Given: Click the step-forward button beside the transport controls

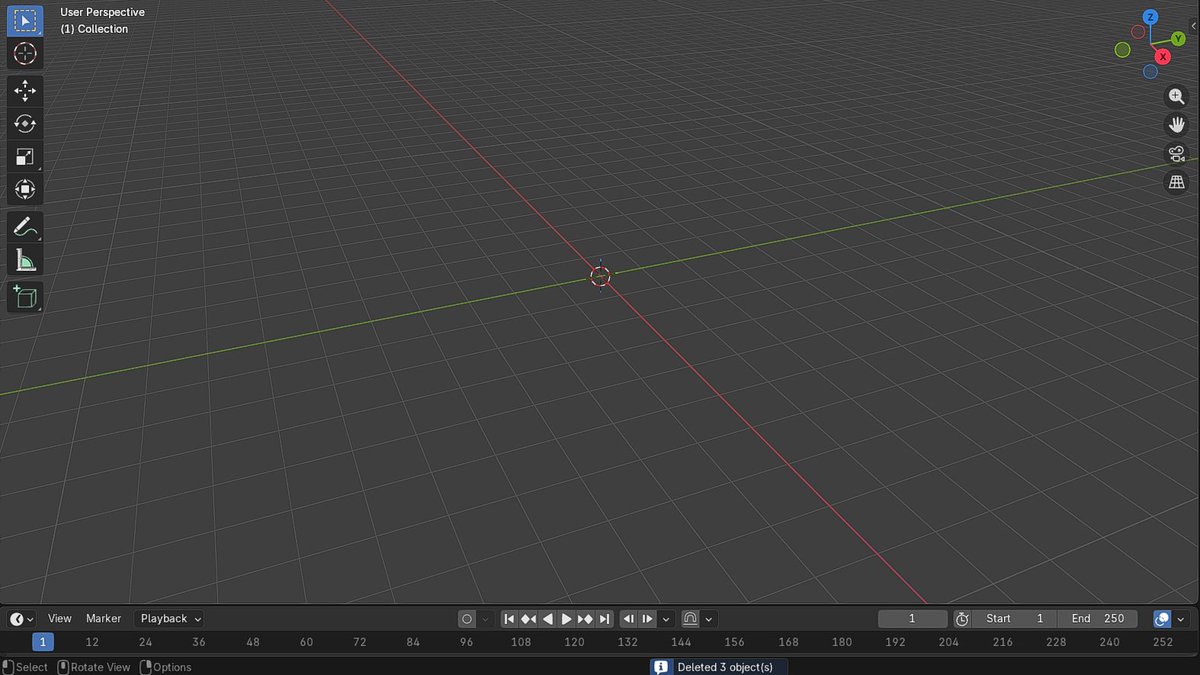Looking at the screenshot, I should [647, 619].
